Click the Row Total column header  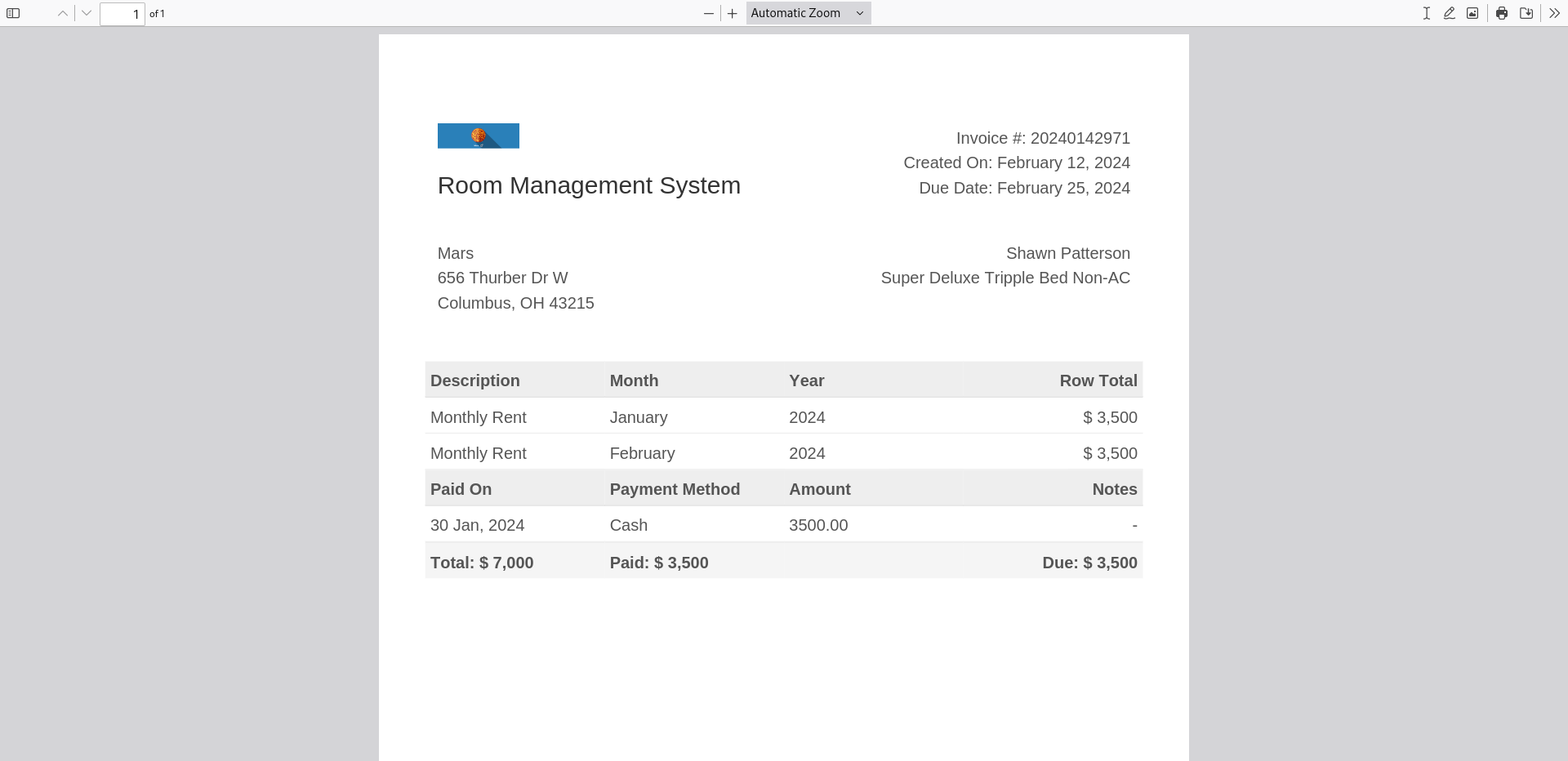click(1098, 380)
